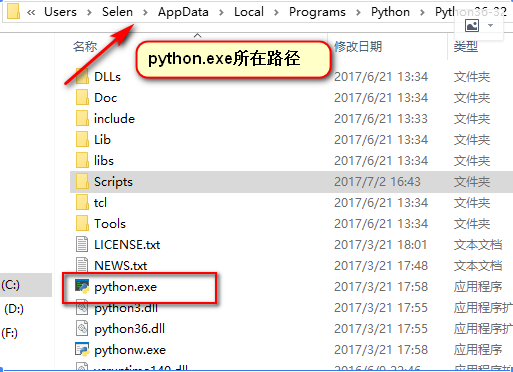
Task: Open the DLLs folder icon
Action: pos(82,76)
